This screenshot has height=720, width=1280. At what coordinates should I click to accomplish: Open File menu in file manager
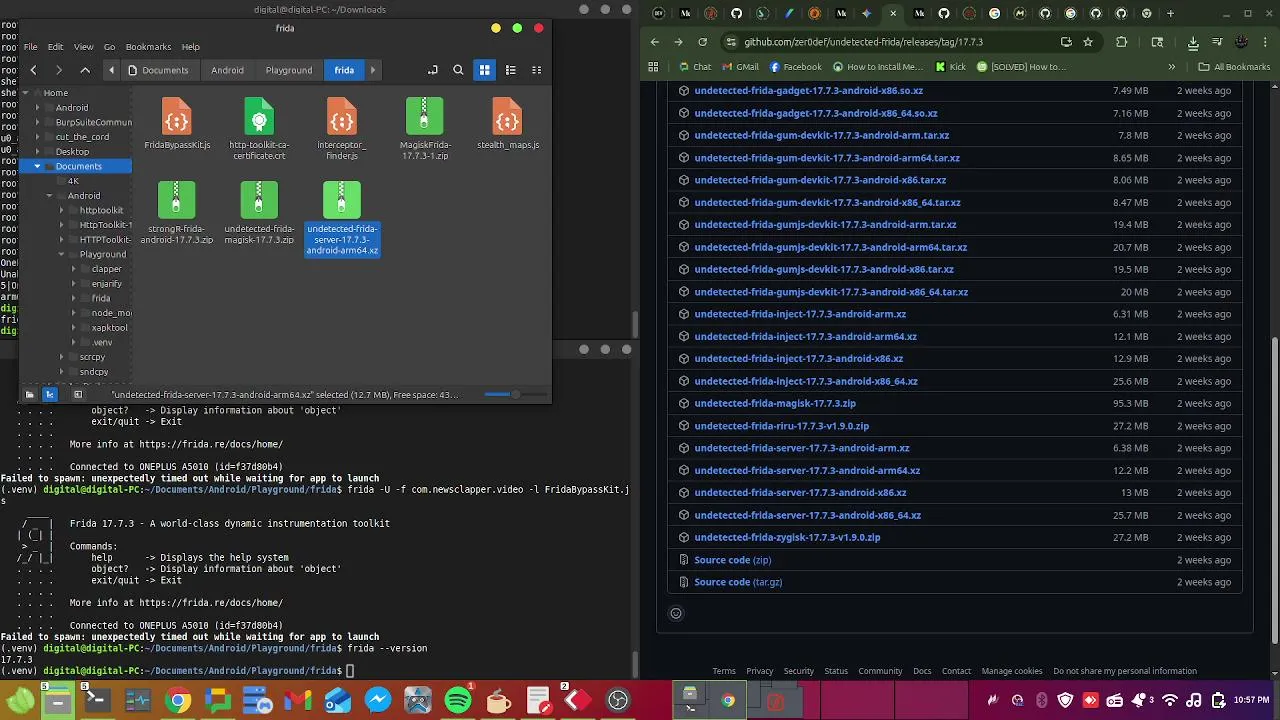pyautogui.click(x=31, y=46)
